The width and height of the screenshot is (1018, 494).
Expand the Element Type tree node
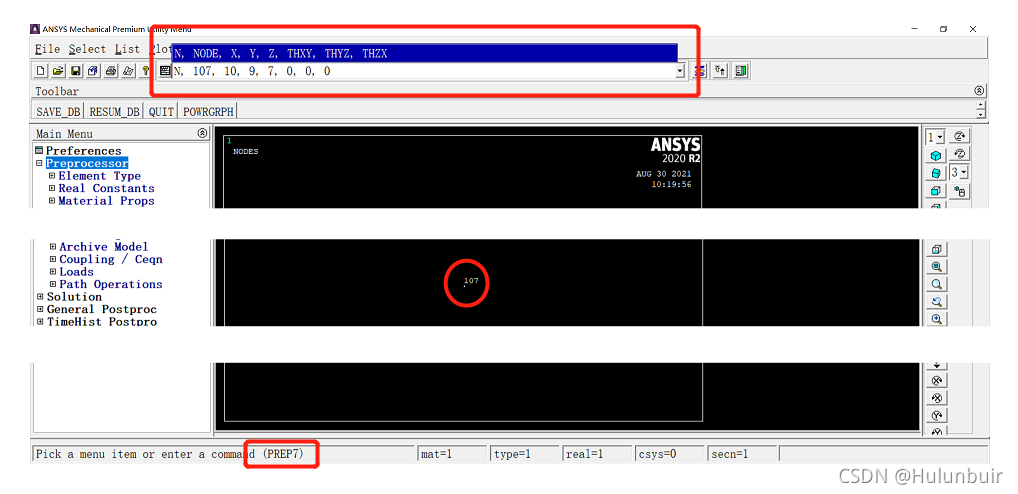[52, 176]
